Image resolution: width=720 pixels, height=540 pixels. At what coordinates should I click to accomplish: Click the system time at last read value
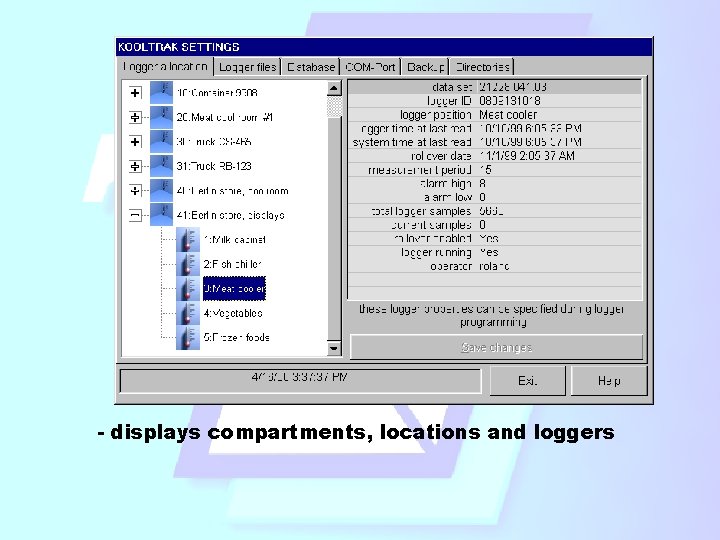[x=530, y=142]
